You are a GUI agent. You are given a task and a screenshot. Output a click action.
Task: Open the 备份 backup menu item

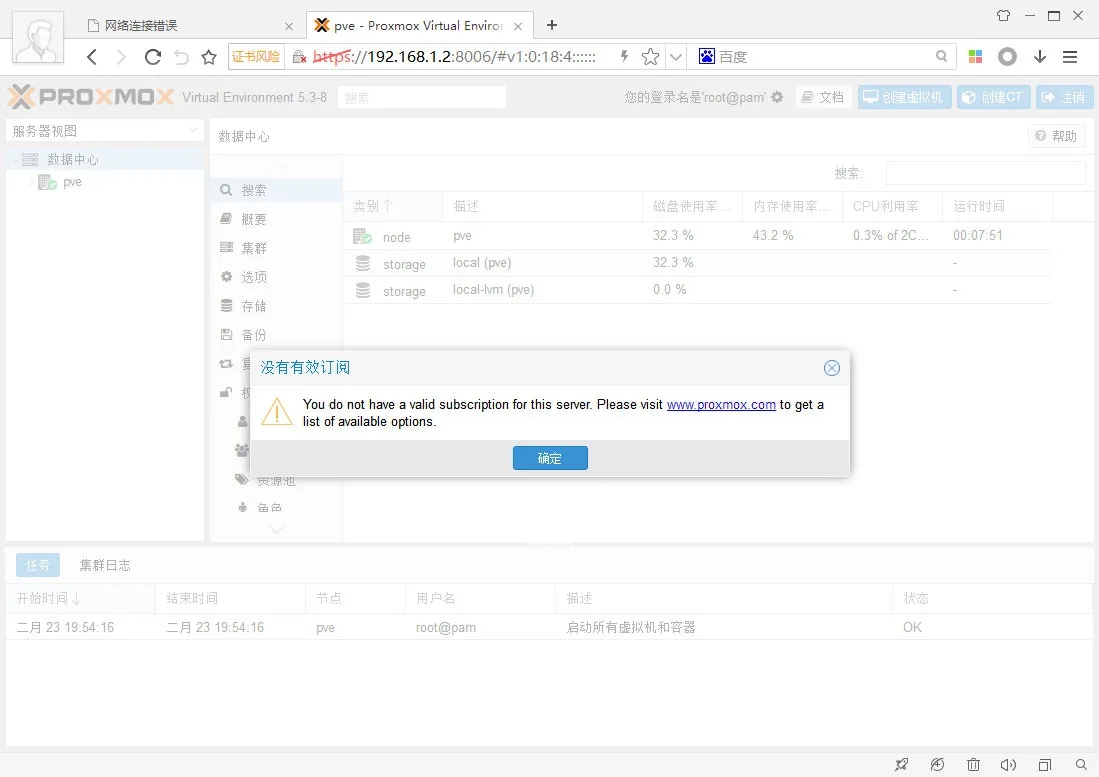[x=276, y=335]
